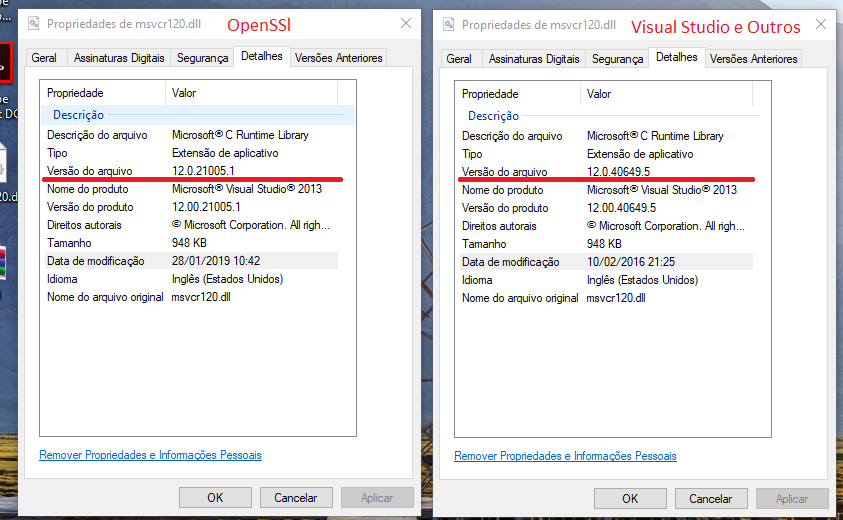This screenshot has height=520, width=843.
Task: Select Nome do arquivo original row in Visual Studio window
Action: coord(606,298)
